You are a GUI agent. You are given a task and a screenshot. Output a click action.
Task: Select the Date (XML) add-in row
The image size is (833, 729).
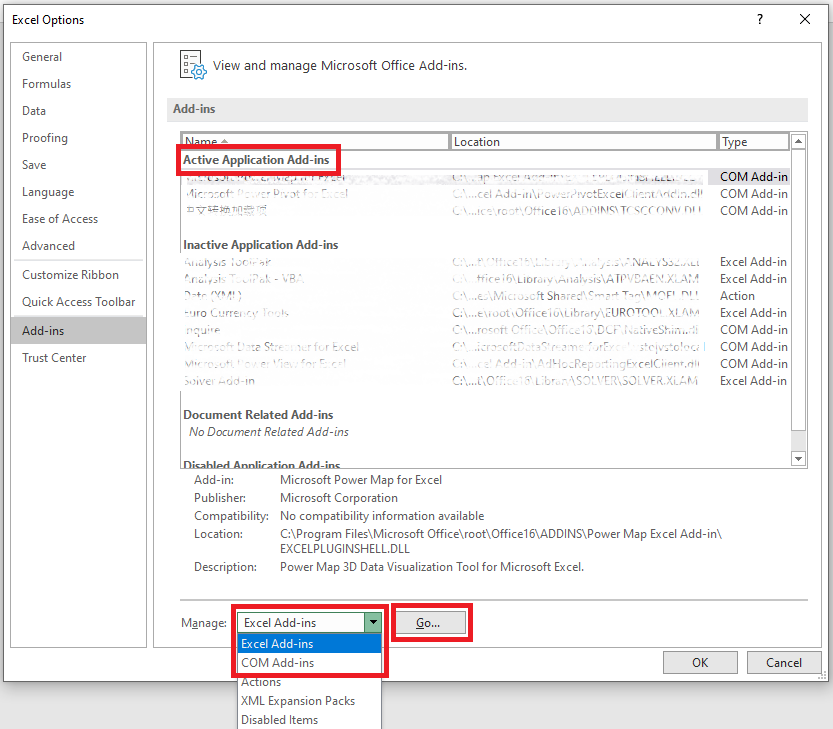tap(484, 296)
